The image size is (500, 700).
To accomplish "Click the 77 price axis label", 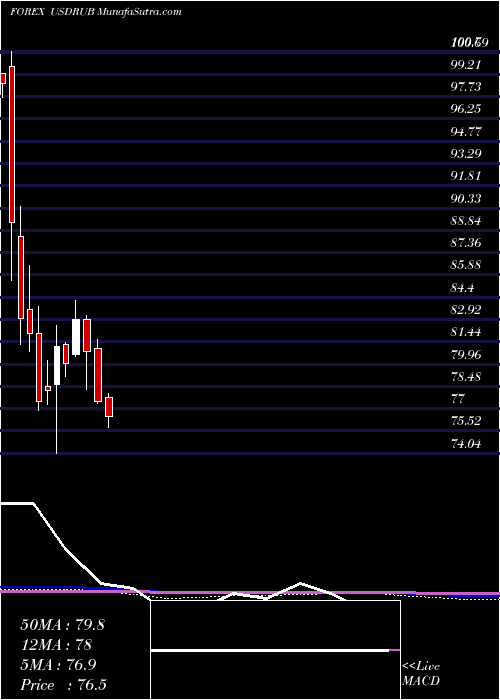I will coord(458,399).
